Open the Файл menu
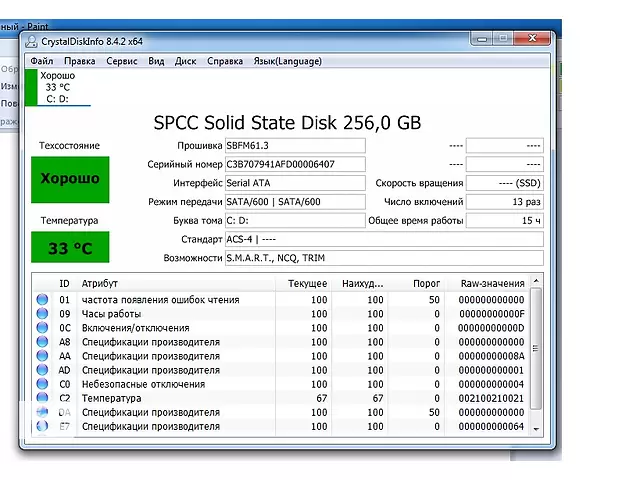The image size is (640, 480). click(x=42, y=61)
